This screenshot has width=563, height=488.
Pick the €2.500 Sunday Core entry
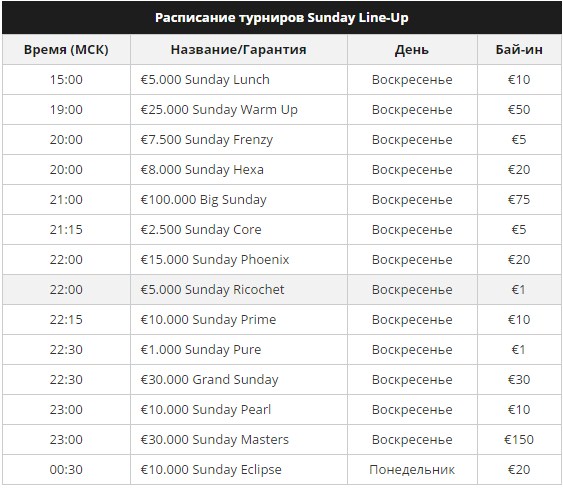tap(201, 229)
